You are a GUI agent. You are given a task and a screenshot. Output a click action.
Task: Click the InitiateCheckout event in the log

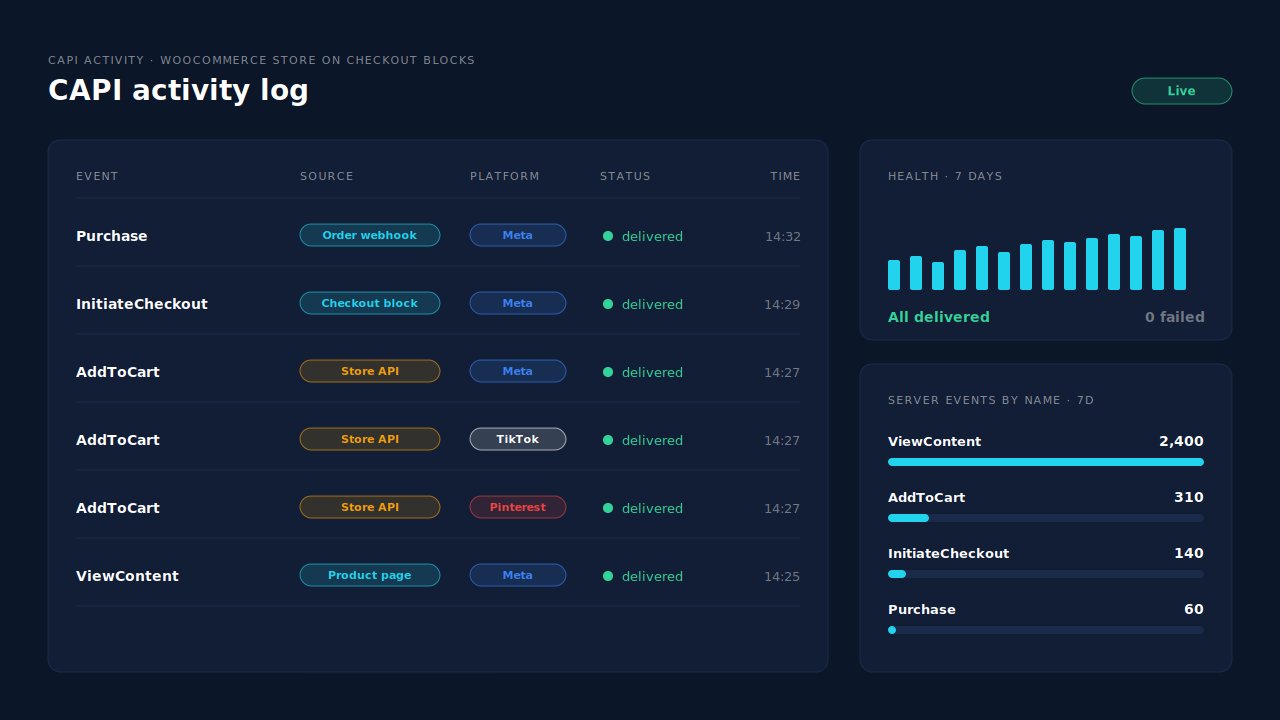click(x=142, y=304)
